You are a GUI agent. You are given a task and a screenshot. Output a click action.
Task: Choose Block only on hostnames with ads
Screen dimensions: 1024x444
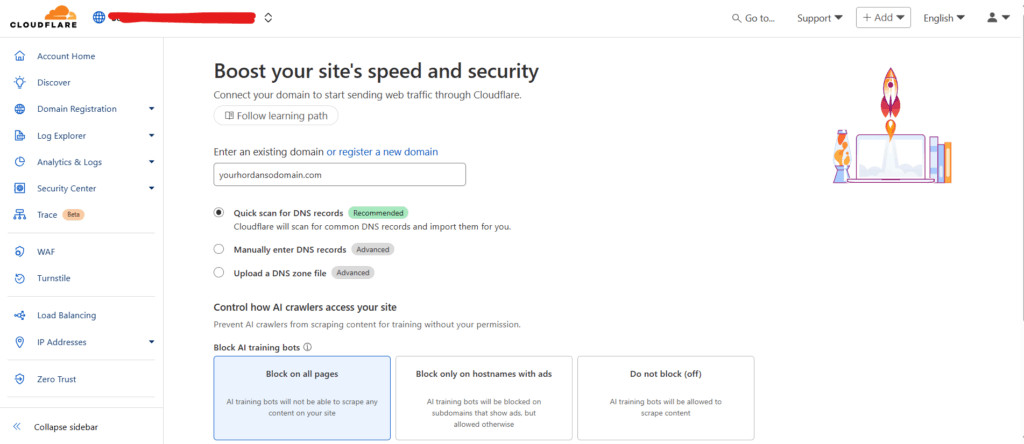(484, 398)
